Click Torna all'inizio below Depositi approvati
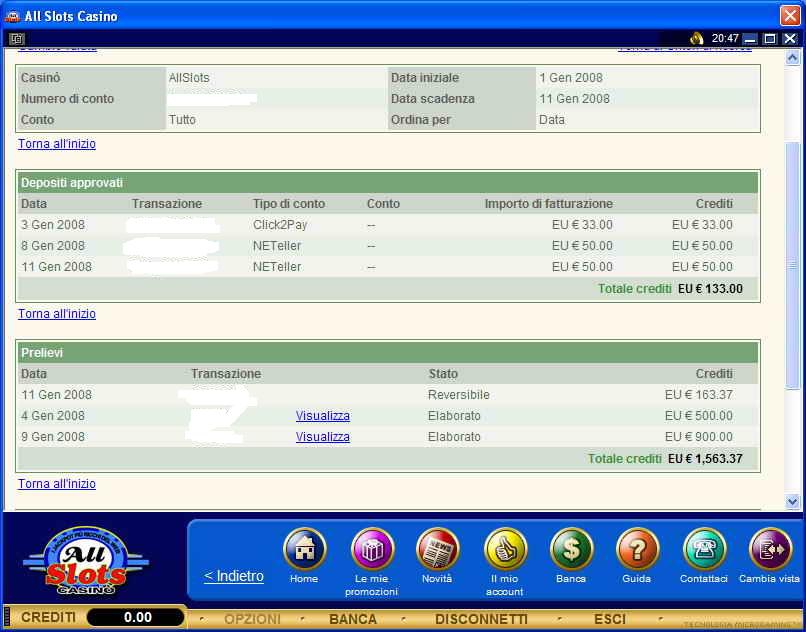 tap(57, 314)
